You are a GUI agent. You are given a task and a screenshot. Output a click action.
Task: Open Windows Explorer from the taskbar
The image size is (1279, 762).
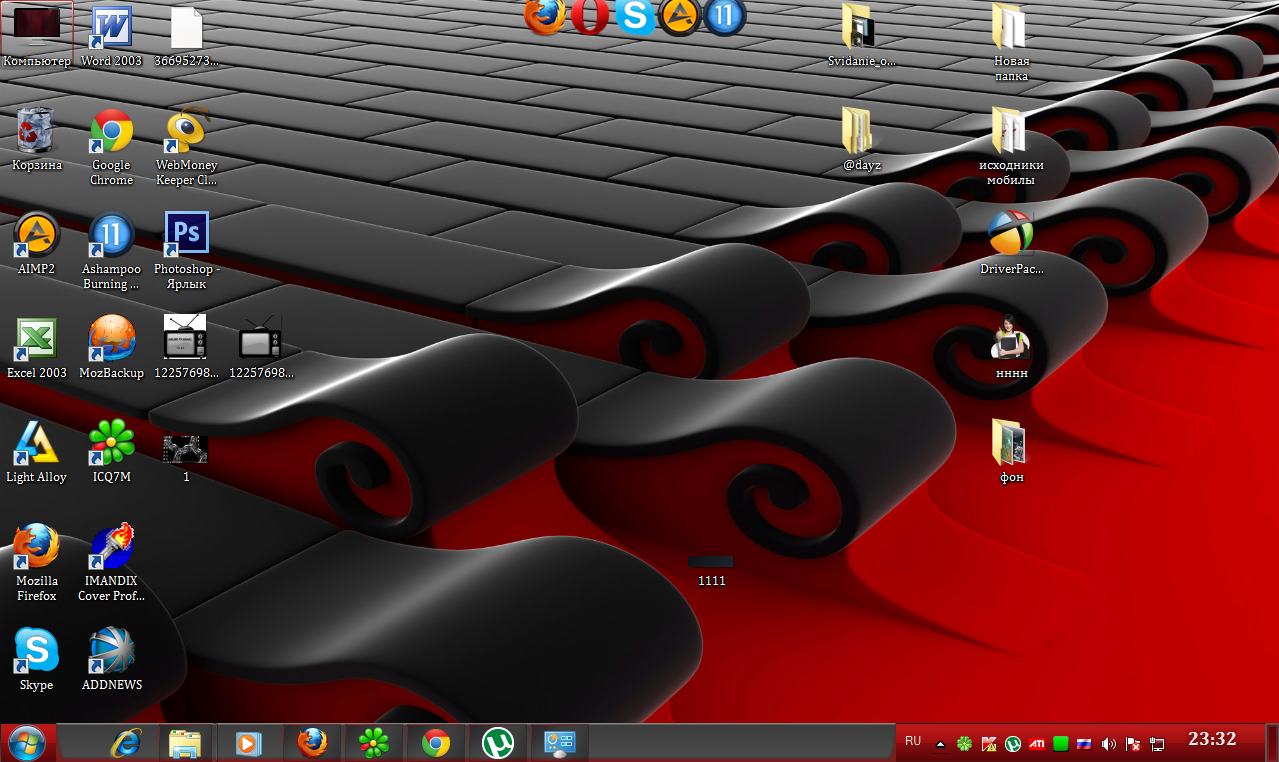186,743
